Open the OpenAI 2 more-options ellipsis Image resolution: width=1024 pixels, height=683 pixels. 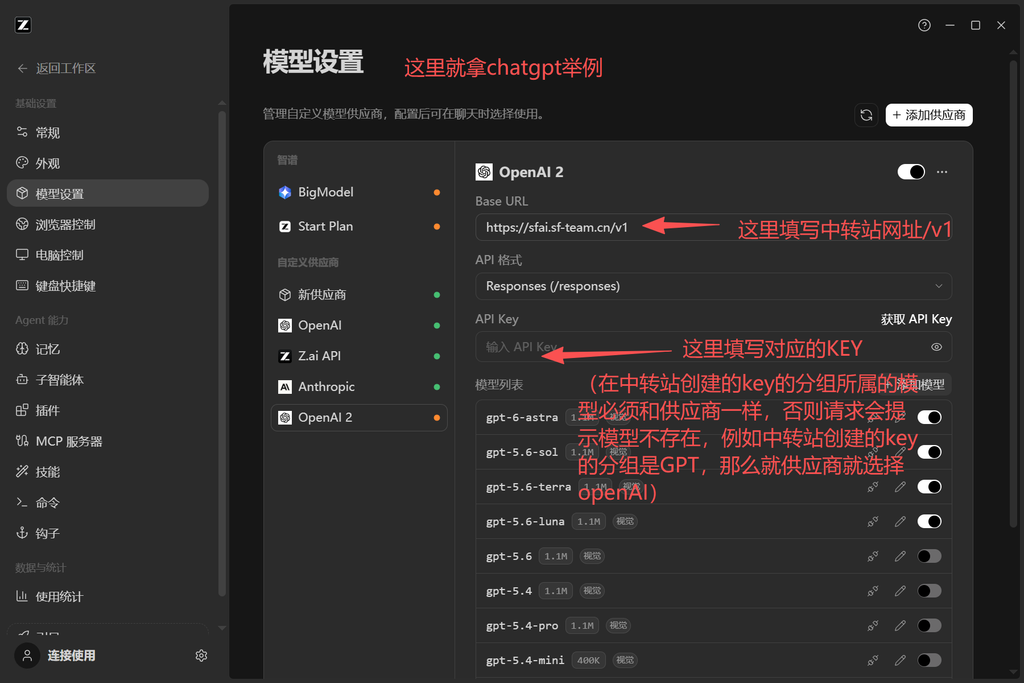point(942,172)
